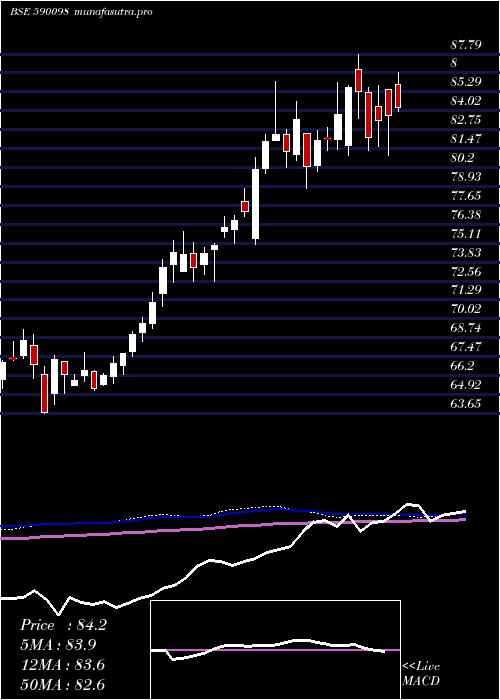500x700 pixels.
Task: Select the 67.47 price axis label
Action: pos(466,347)
